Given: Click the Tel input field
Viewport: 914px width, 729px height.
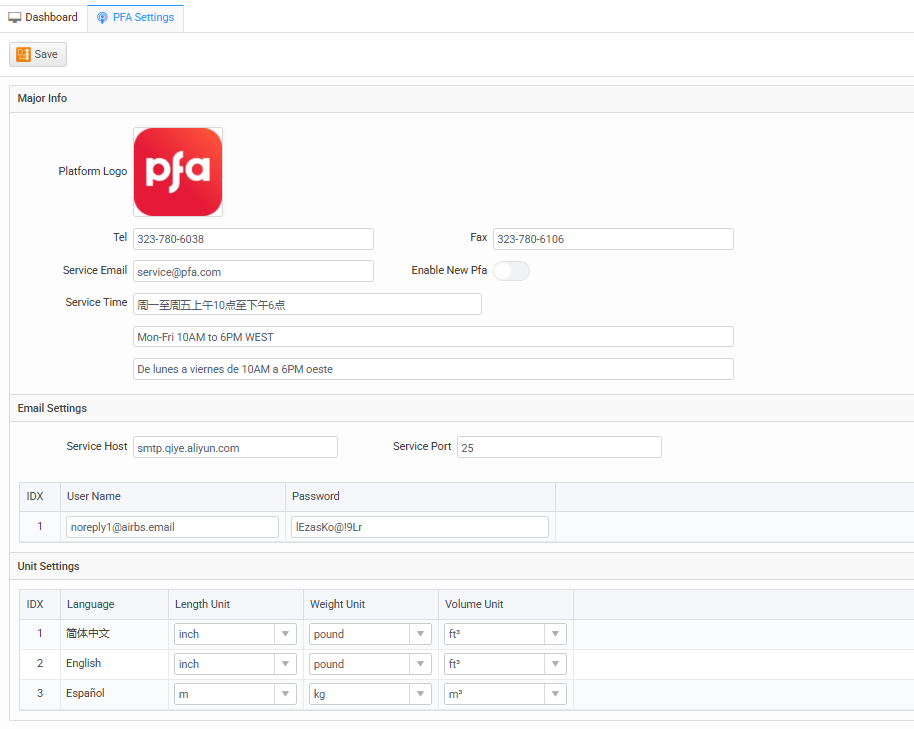Looking at the screenshot, I should (253, 239).
